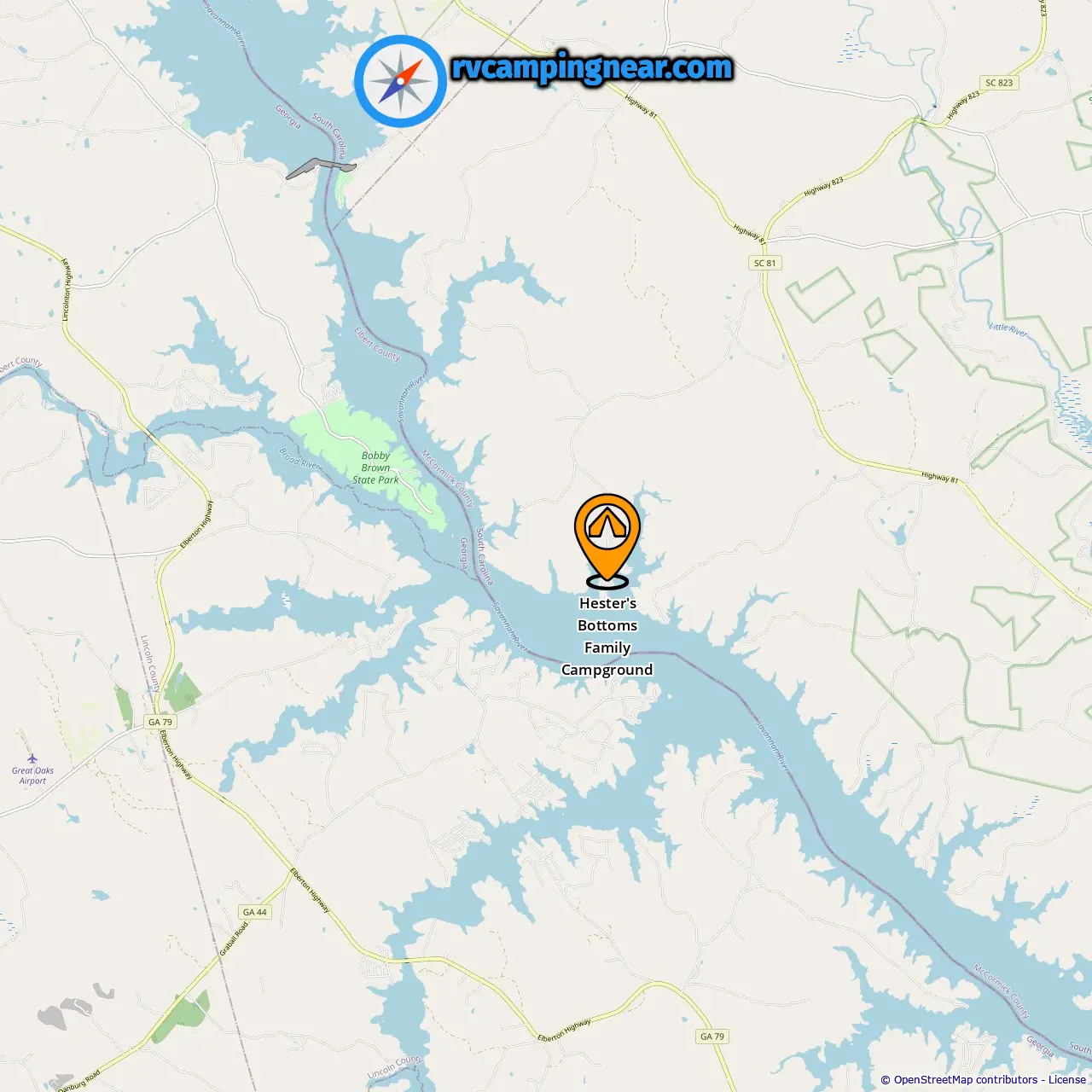Click the lower GA 79 shield near Elberton Highway
This screenshot has width=1092, height=1092.
point(712,1037)
